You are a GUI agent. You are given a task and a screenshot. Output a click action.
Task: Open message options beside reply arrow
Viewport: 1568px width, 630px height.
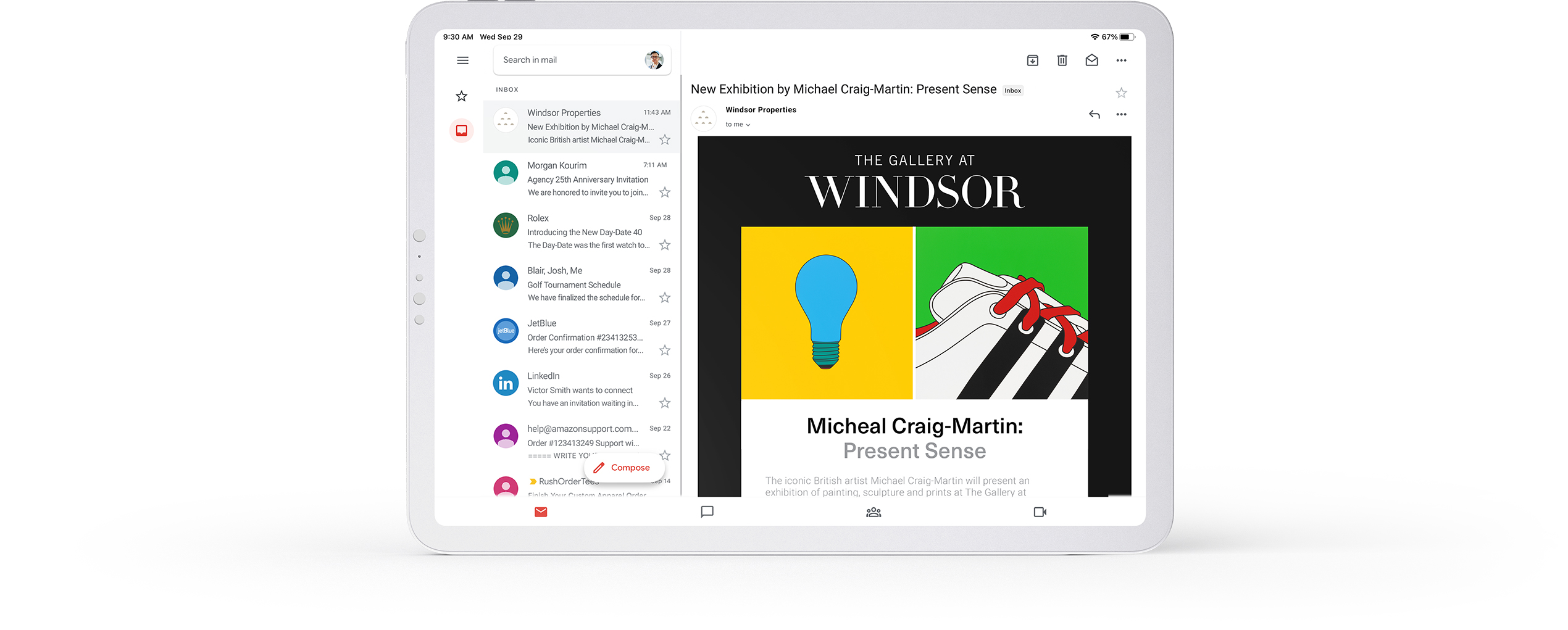(1121, 115)
